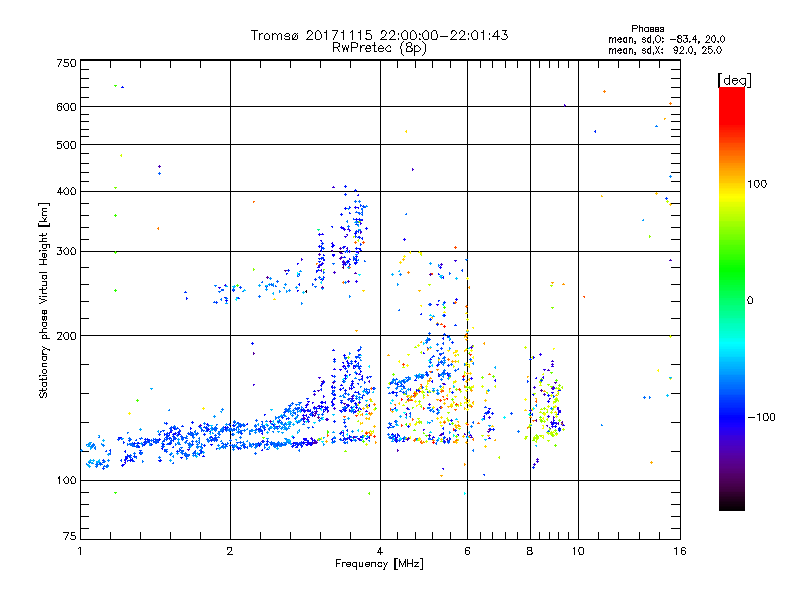Click the y-axis label "400"
Screen dimensions: 800x600
(x=66, y=192)
